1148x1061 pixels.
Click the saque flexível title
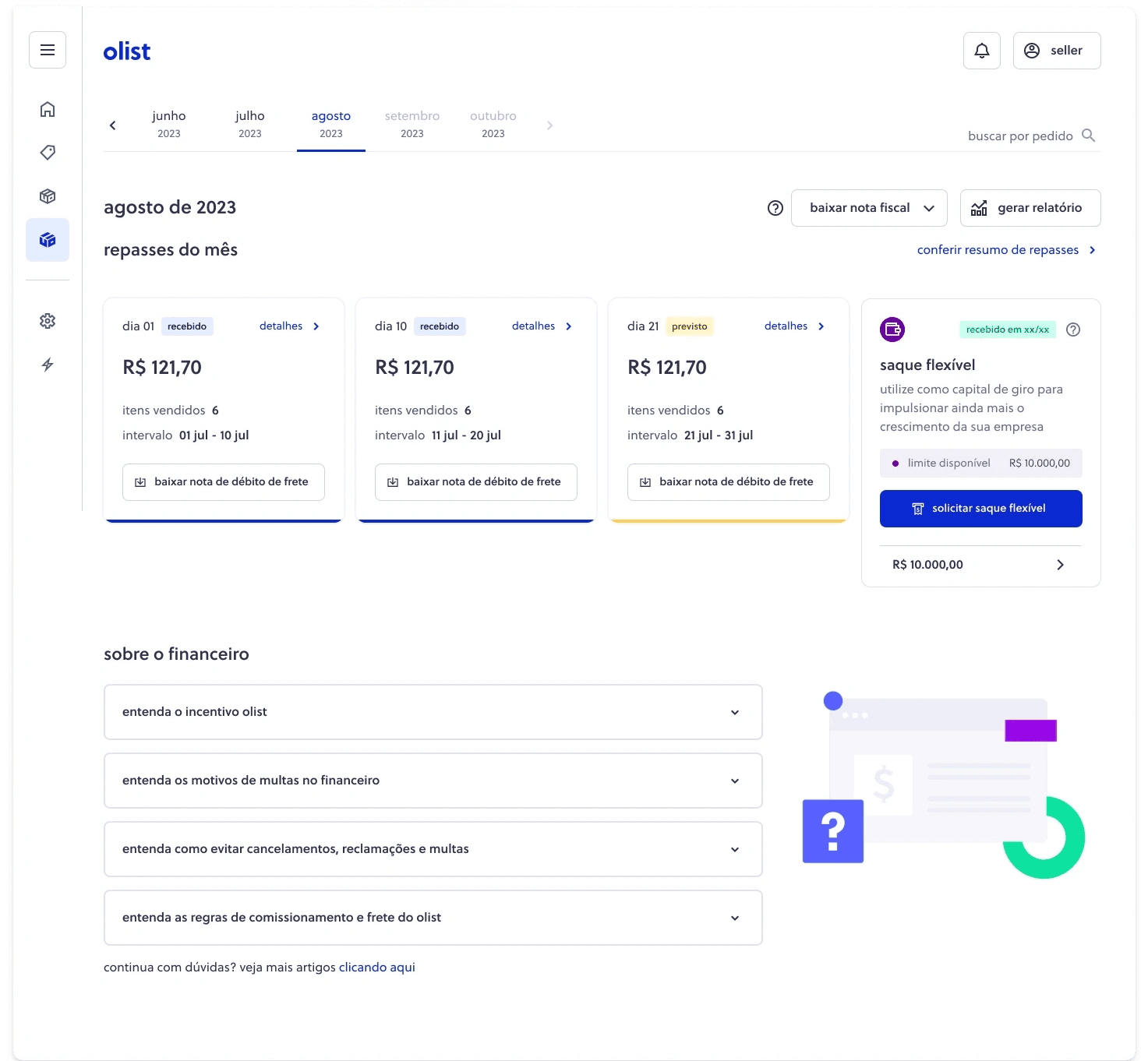point(927,365)
